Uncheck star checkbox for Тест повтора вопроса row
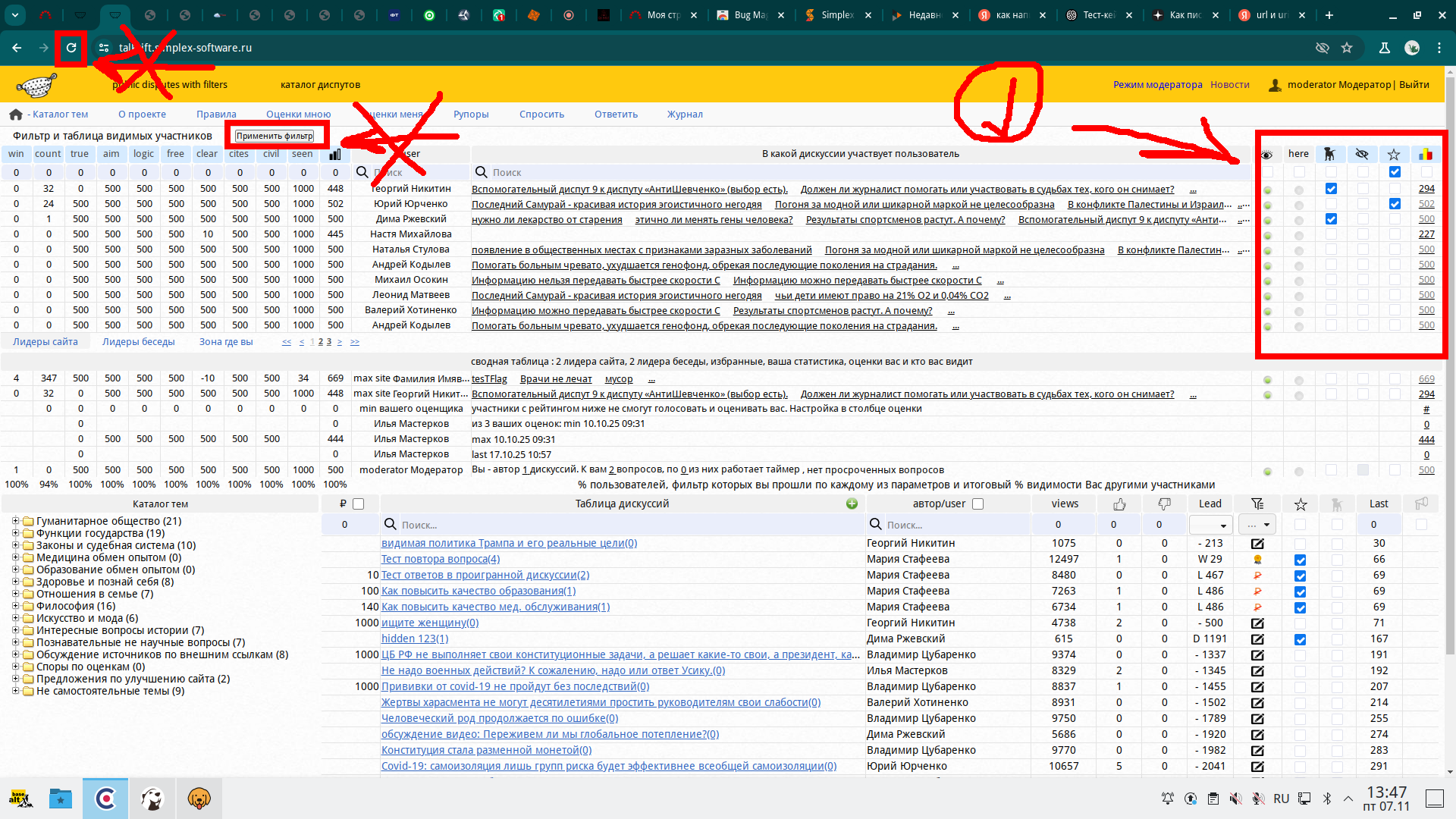This screenshot has height=819, width=1456. tap(1300, 560)
